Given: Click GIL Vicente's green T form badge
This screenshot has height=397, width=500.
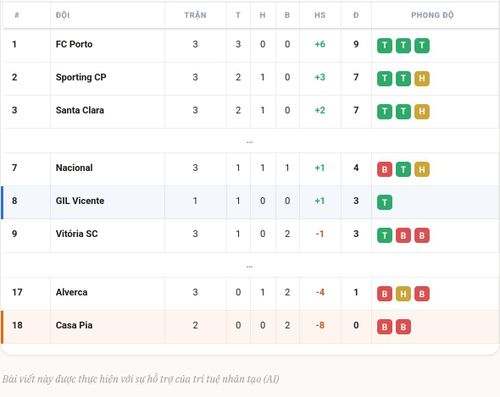Looking at the screenshot, I should click(384, 202).
